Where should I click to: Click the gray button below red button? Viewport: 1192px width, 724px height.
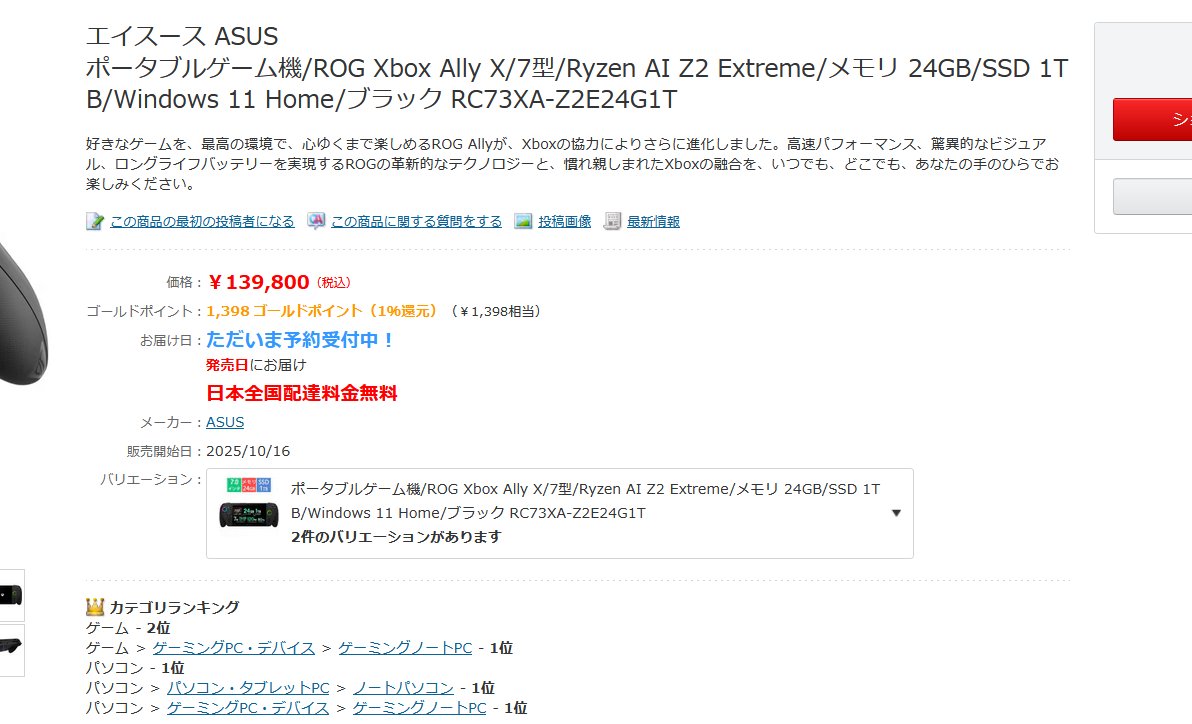1152,197
